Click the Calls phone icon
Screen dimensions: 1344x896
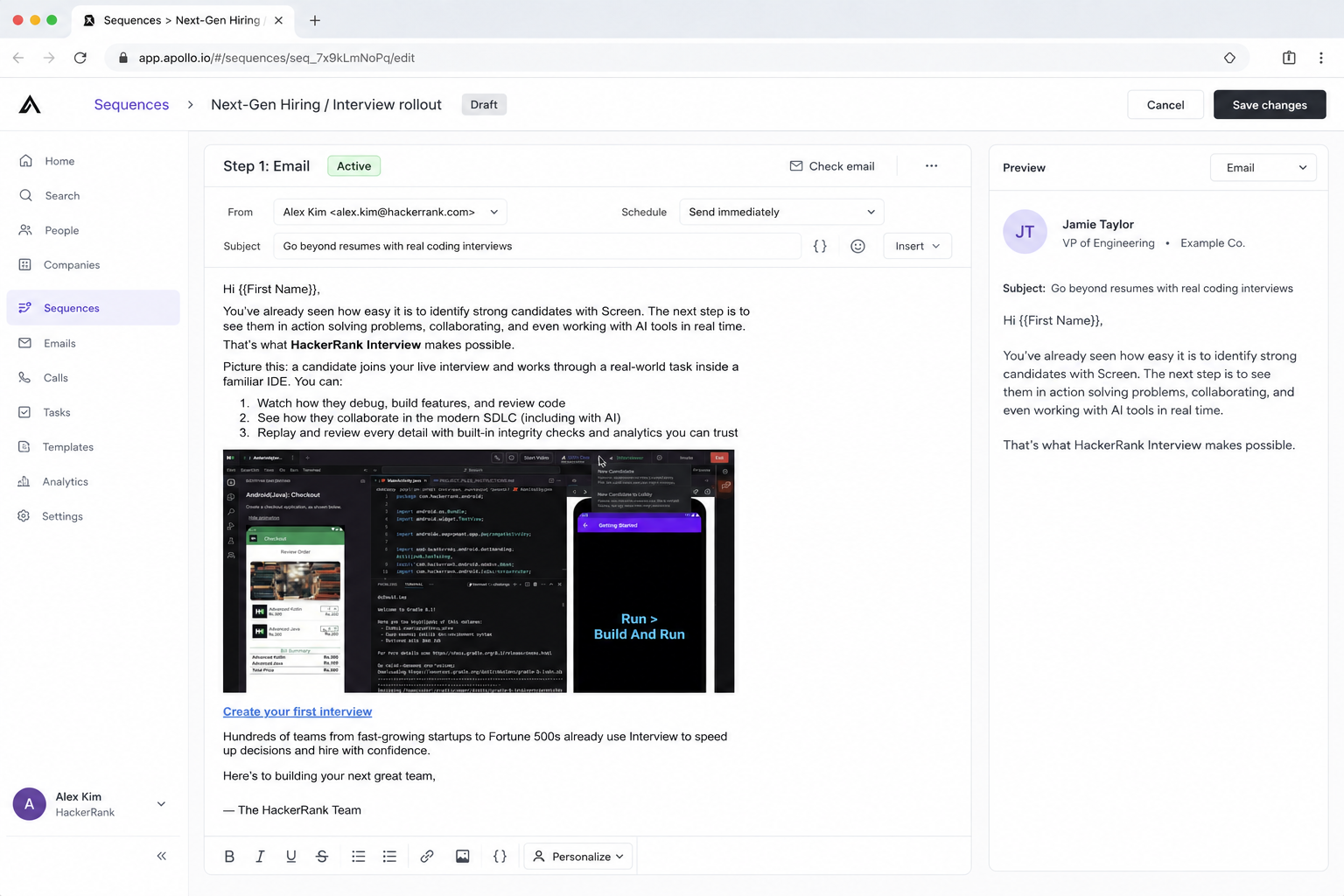pos(24,378)
